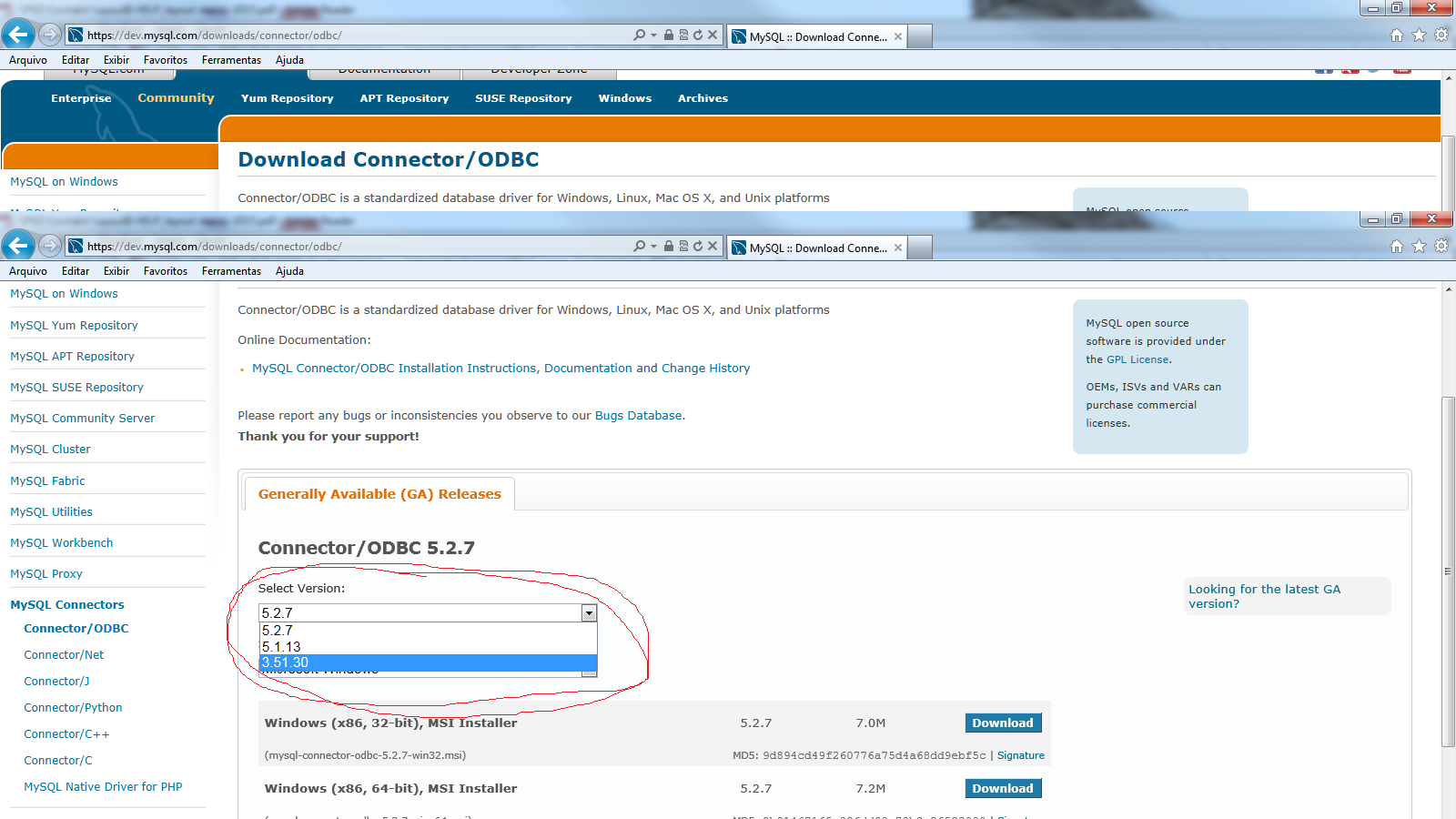Open MySQL Native Driver for PHP link
This screenshot has width=1456, height=819.
(103, 786)
